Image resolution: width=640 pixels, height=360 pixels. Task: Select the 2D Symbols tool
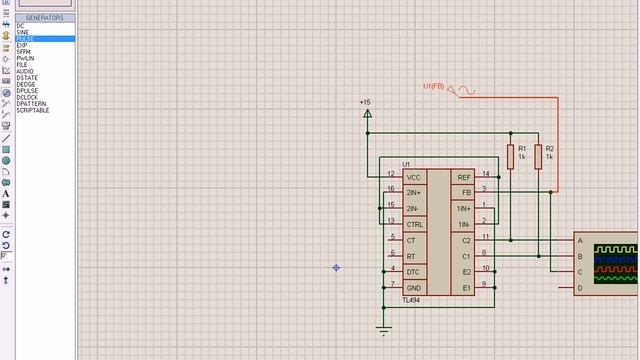(x=6, y=204)
